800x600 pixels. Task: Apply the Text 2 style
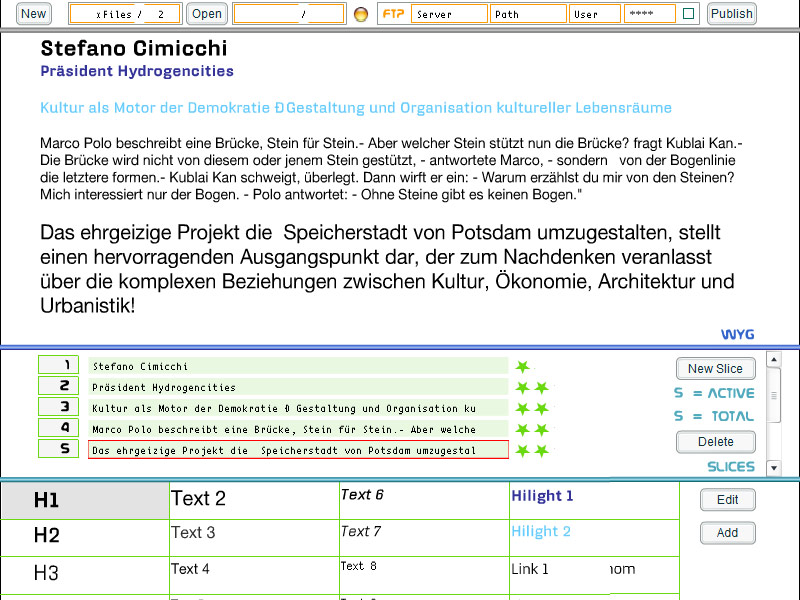(x=254, y=501)
